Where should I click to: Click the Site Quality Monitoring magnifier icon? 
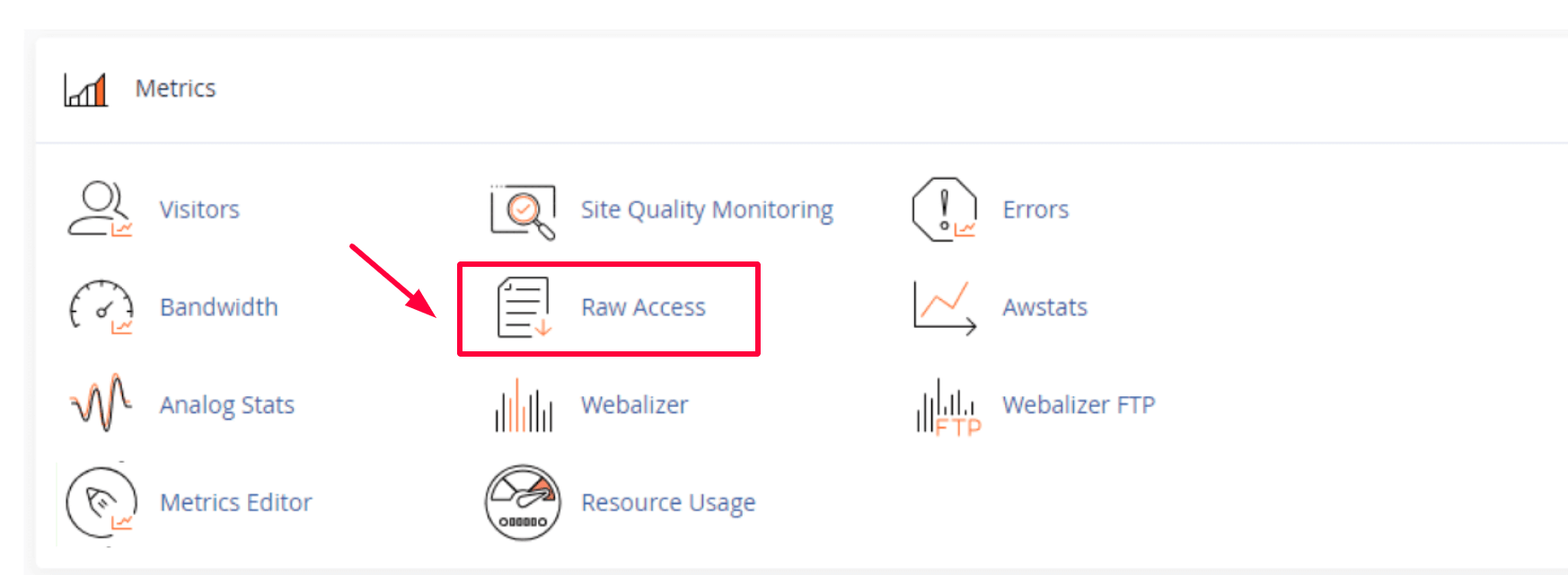(x=523, y=212)
